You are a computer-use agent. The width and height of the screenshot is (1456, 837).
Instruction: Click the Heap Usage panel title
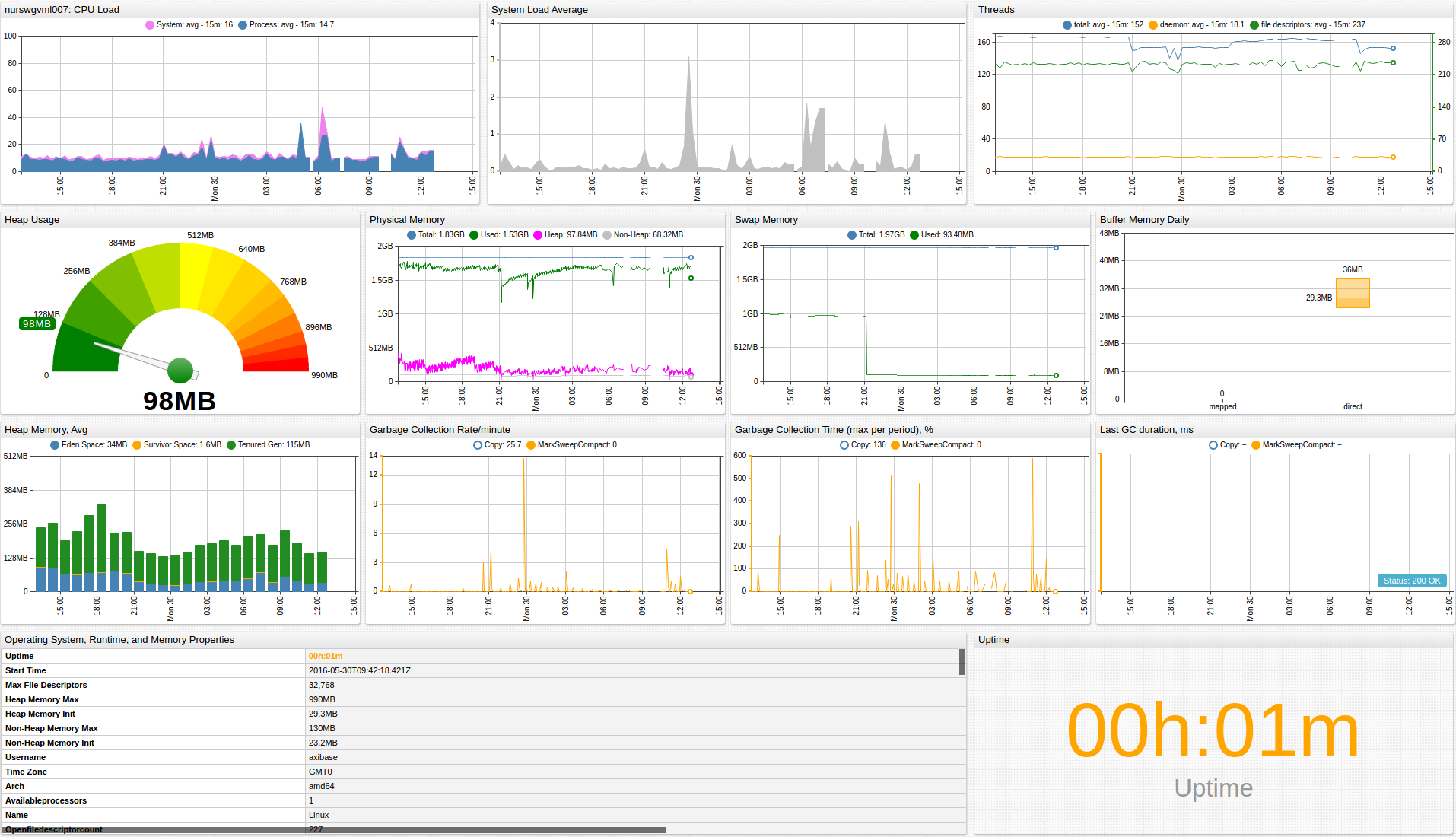[32, 220]
